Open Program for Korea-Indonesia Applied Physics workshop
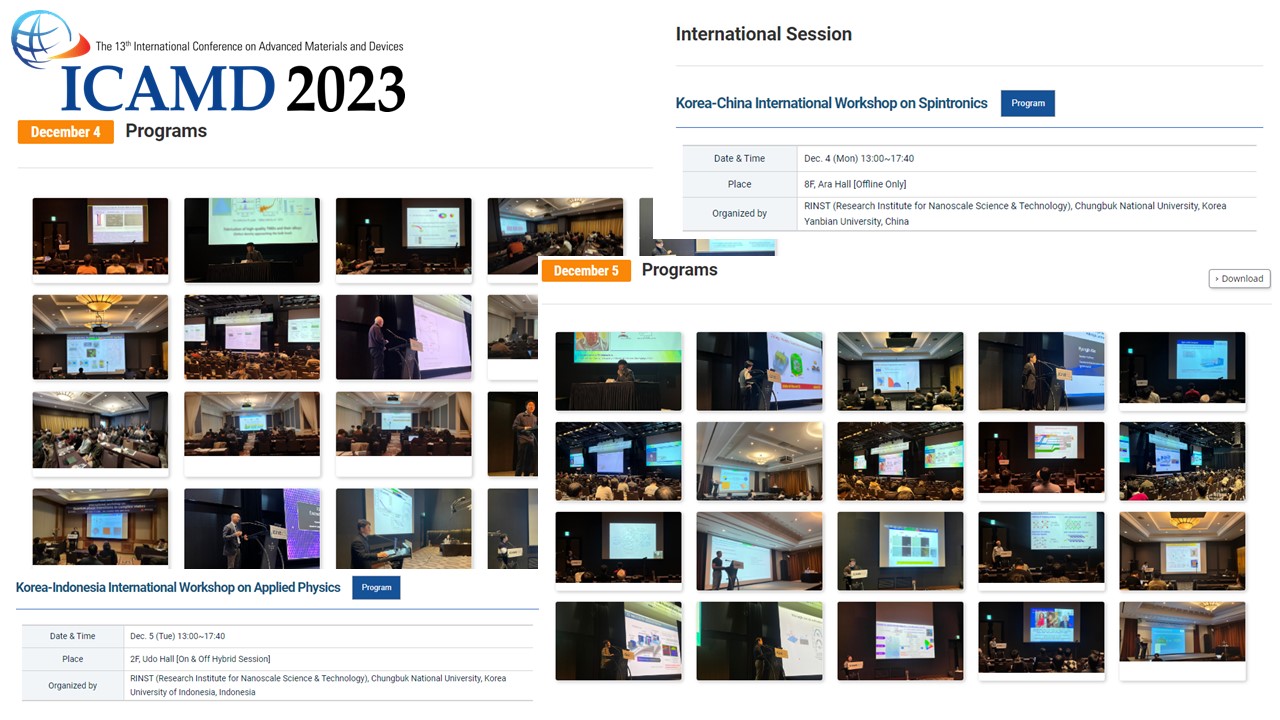1280x720 pixels. 376,587
